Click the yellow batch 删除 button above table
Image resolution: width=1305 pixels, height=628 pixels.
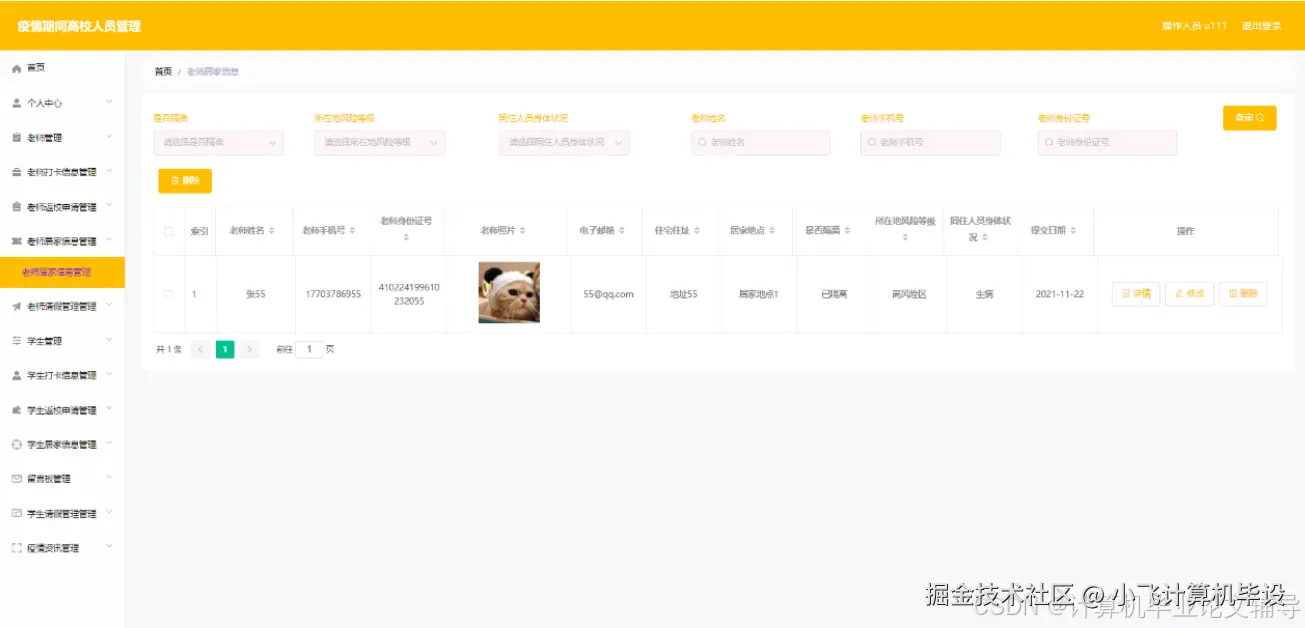[x=185, y=181]
